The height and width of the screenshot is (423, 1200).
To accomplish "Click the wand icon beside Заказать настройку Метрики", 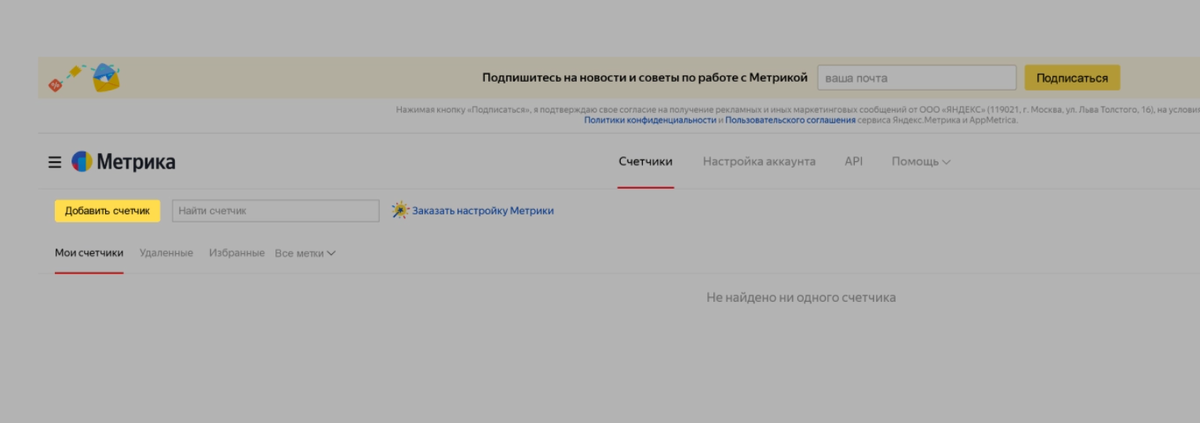I will click(400, 211).
